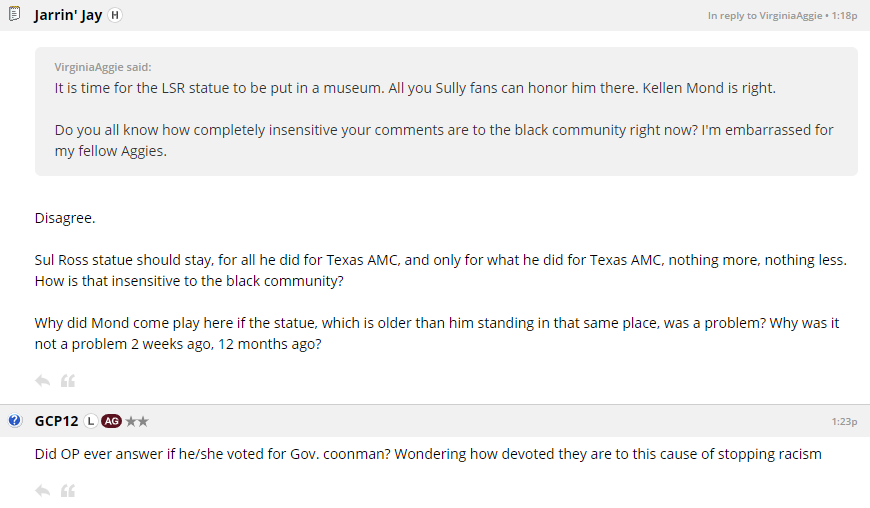The width and height of the screenshot is (870, 508).
Task: Click the 'Disagree.' line in Jarrin' Jay's post
Action: 65,217
